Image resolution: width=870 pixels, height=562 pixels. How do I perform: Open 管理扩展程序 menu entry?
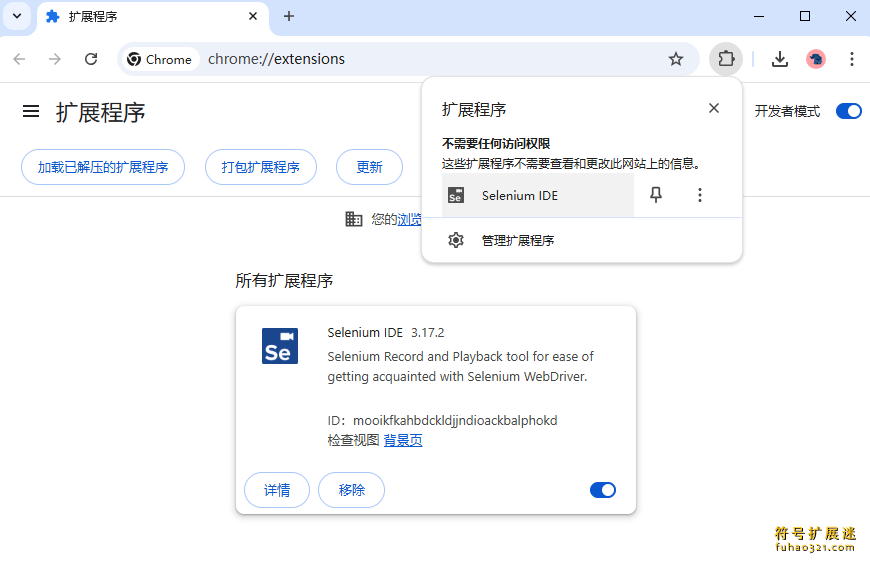[581, 240]
